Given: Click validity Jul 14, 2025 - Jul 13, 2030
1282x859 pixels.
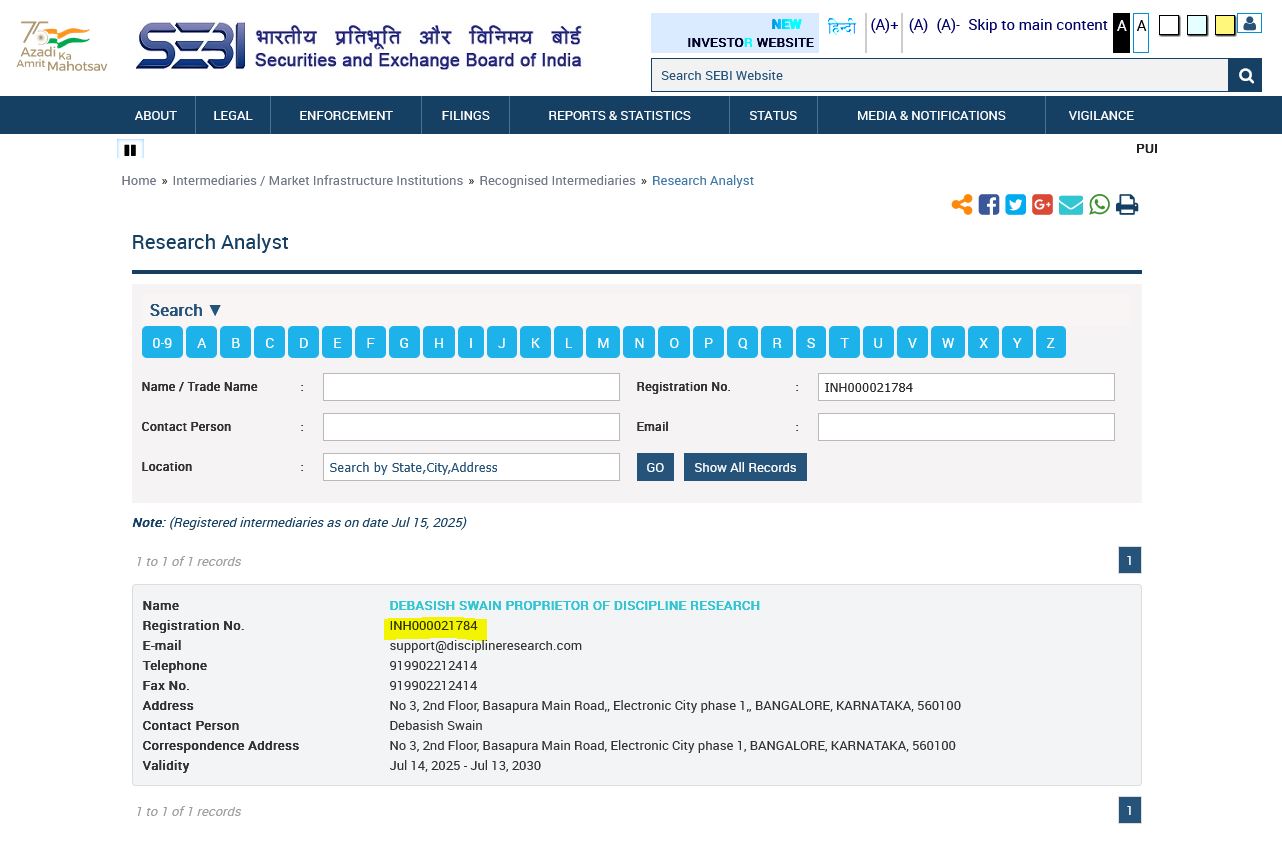Looking at the screenshot, I should 465,766.
